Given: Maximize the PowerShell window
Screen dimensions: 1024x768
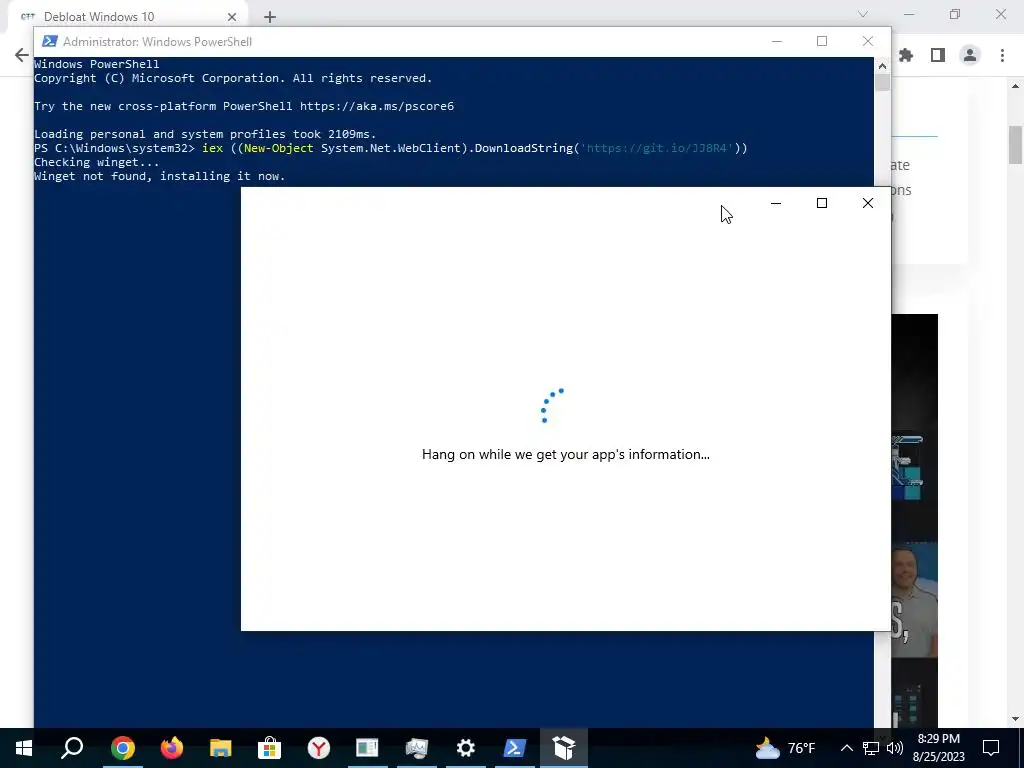Looking at the screenshot, I should tap(822, 41).
